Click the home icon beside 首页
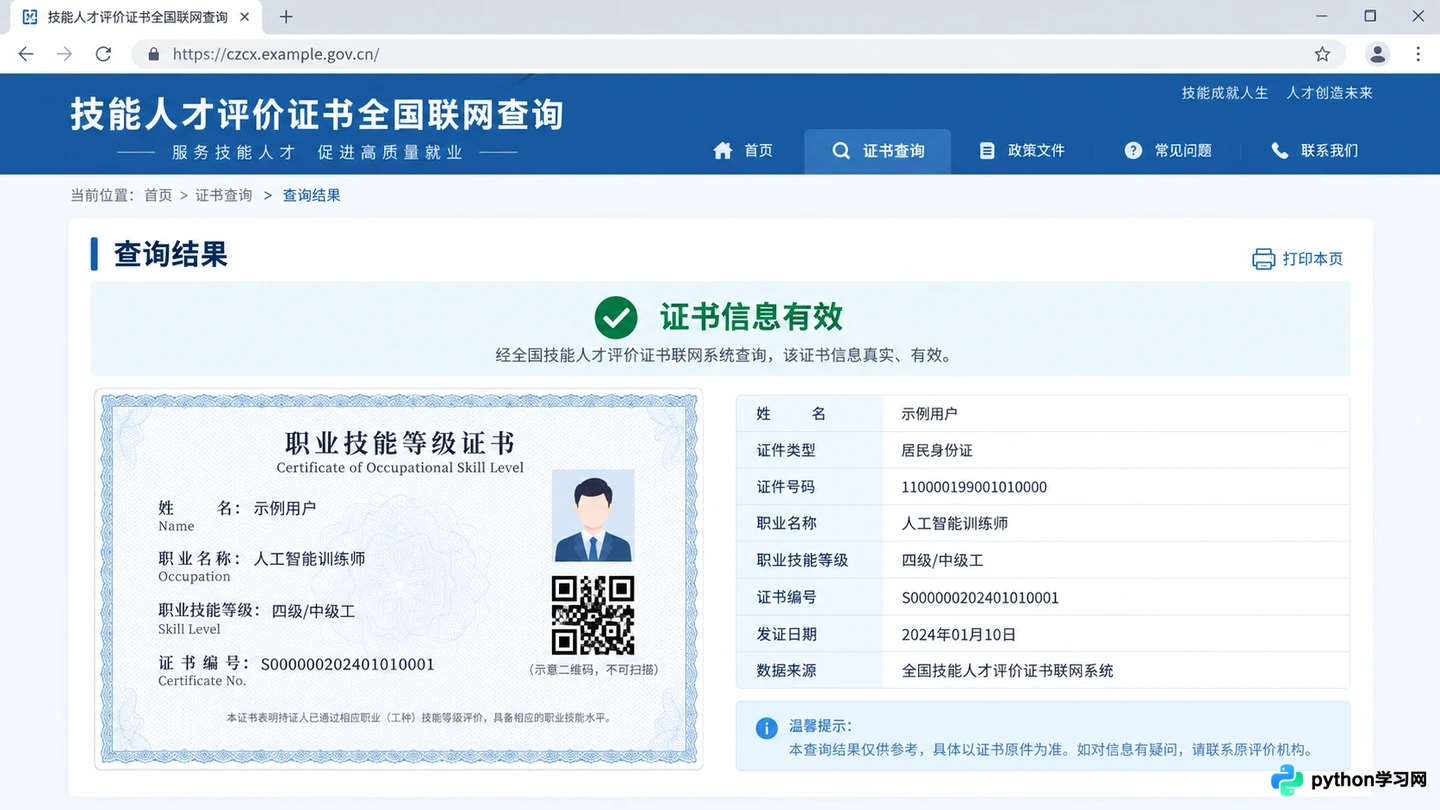Image resolution: width=1440 pixels, height=810 pixels. [x=723, y=150]
